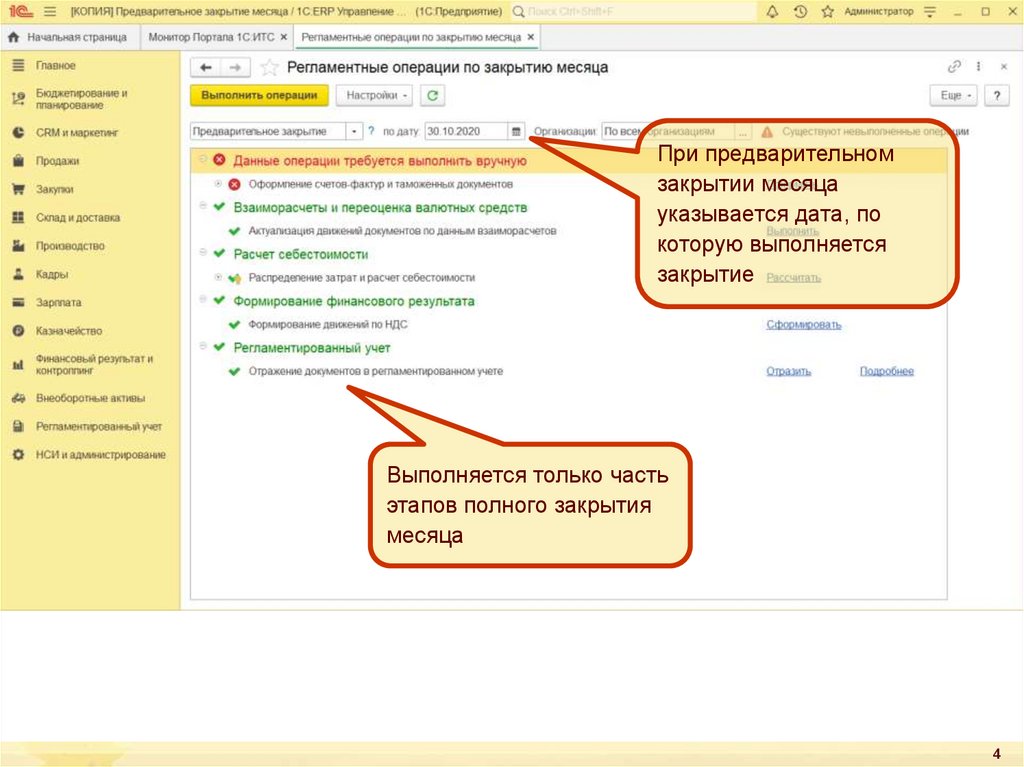This screenshot has height=767, width=1024.
Task: Open the notifications bell icon
Action: [772, 12]
